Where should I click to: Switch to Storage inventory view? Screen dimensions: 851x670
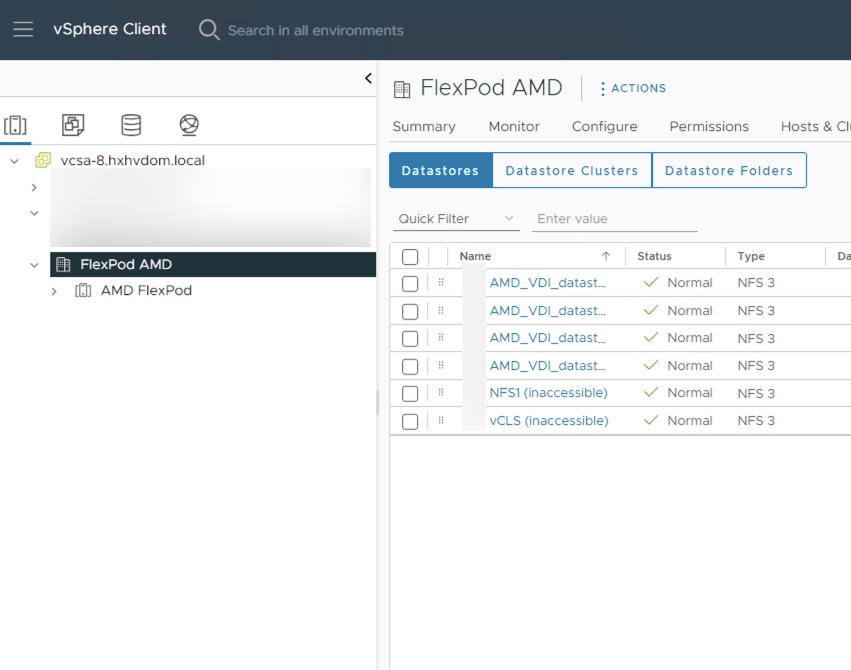coord(131,125)
